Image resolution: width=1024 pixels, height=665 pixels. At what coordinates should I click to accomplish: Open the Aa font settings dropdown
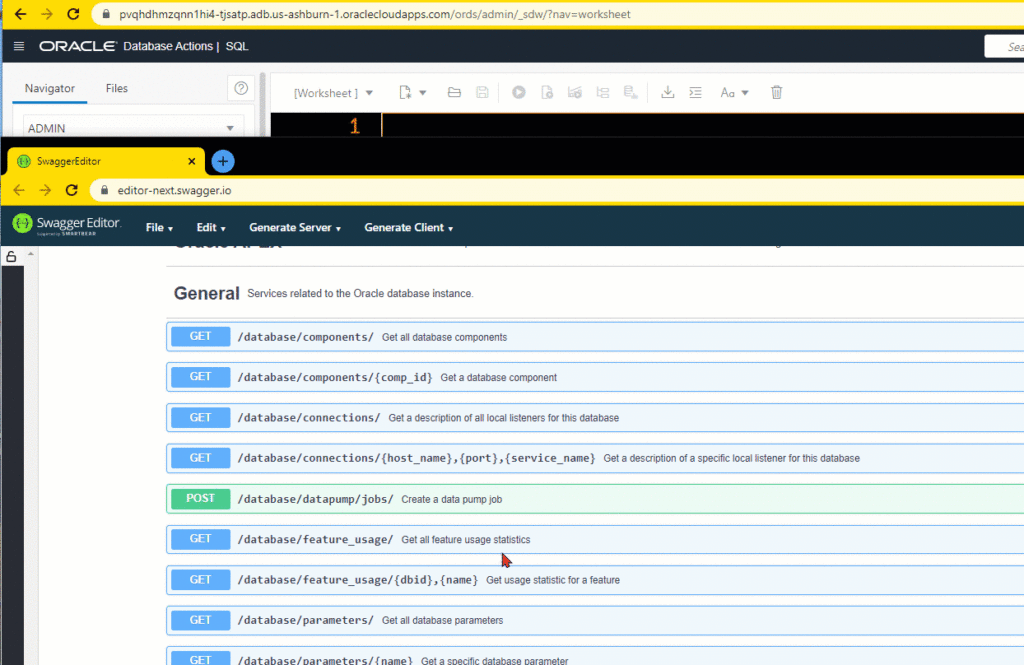733,91
